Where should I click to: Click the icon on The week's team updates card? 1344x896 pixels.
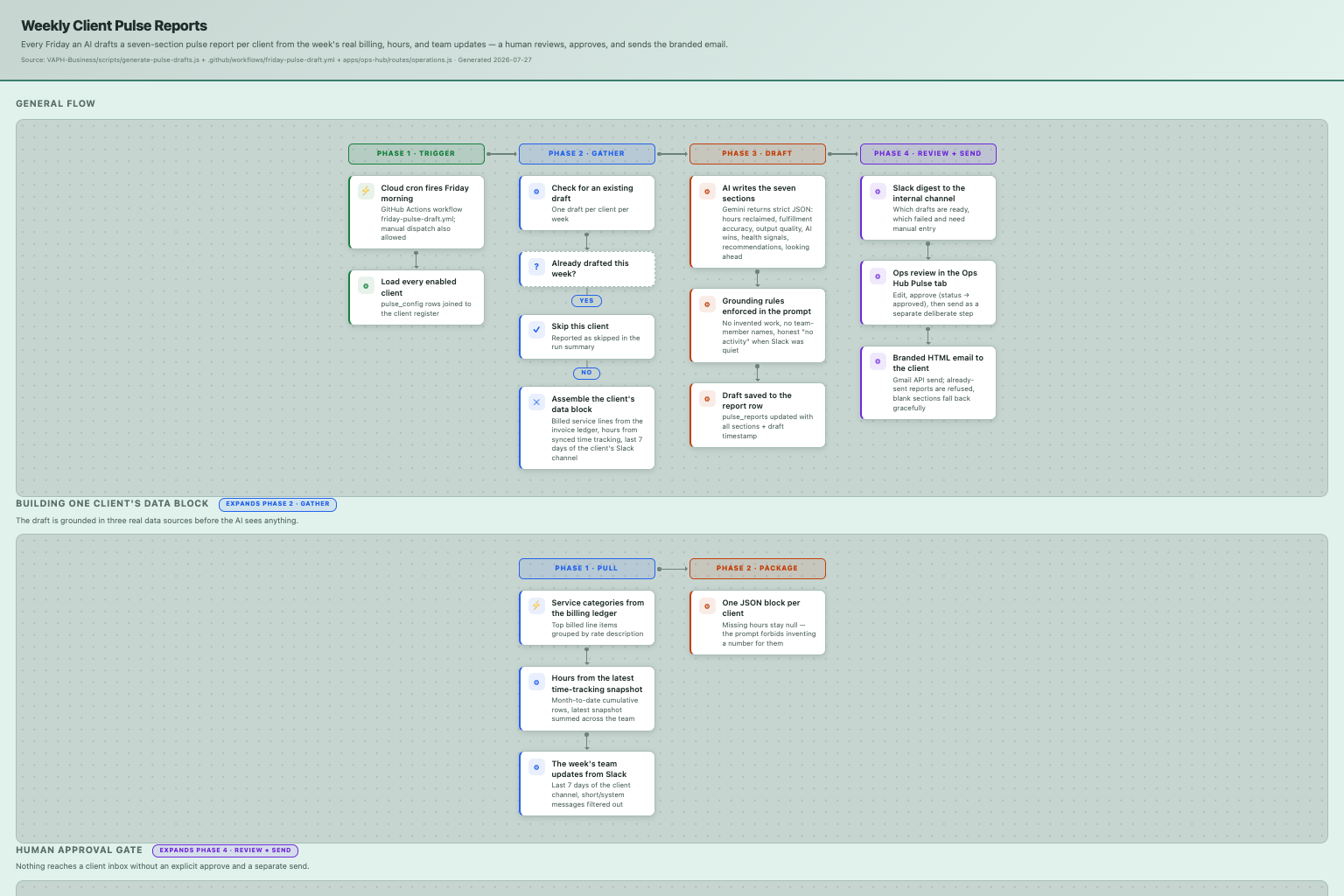point(536,766)
